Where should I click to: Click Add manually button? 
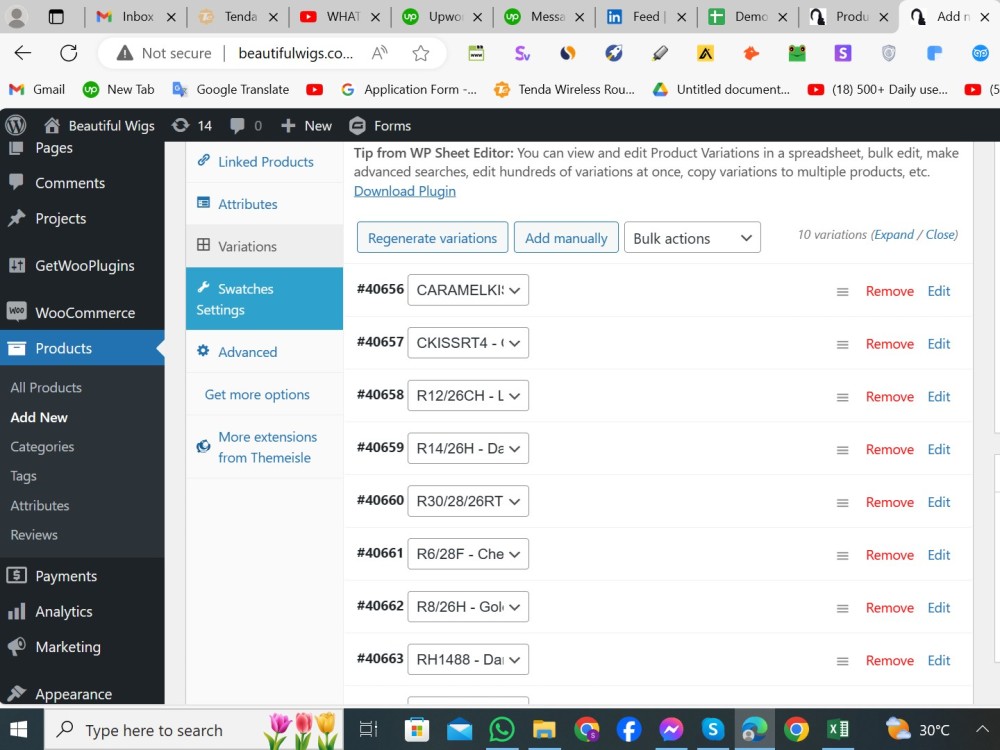click(566, 238)
